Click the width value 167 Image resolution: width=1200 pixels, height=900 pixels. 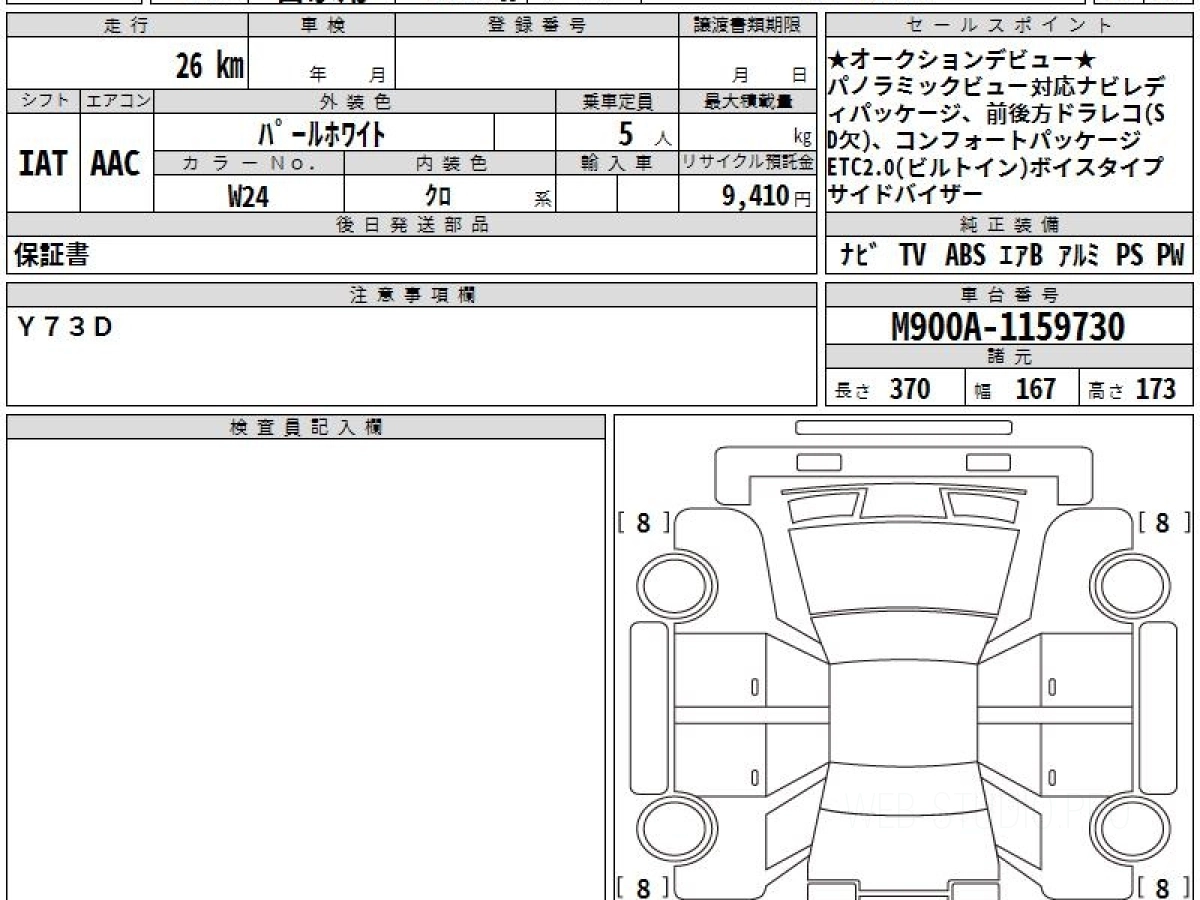click(x=1036, y=389)
